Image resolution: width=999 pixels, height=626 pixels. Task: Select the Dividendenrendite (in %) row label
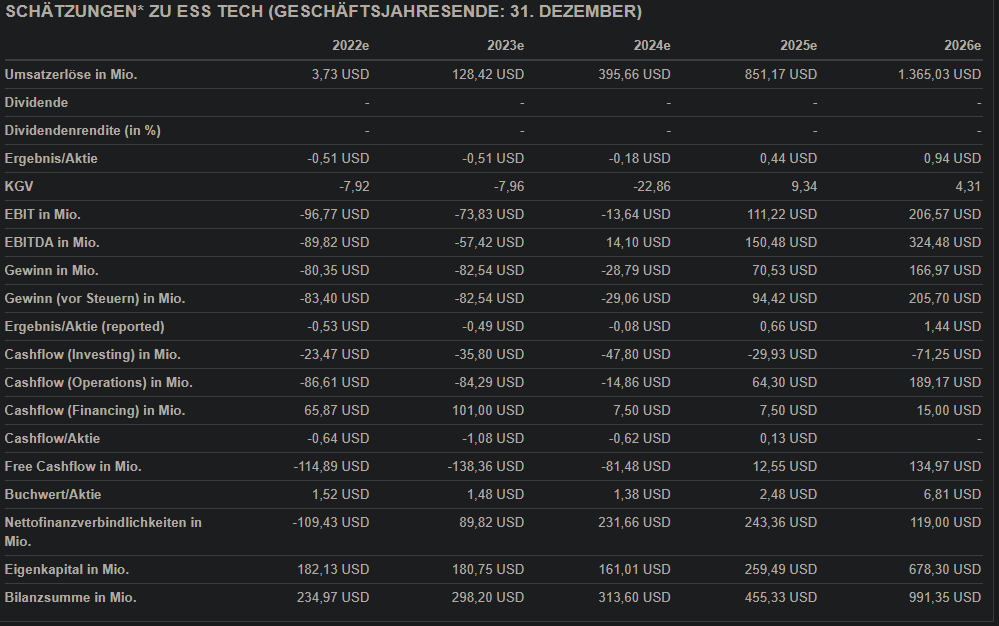click(83, 130)
